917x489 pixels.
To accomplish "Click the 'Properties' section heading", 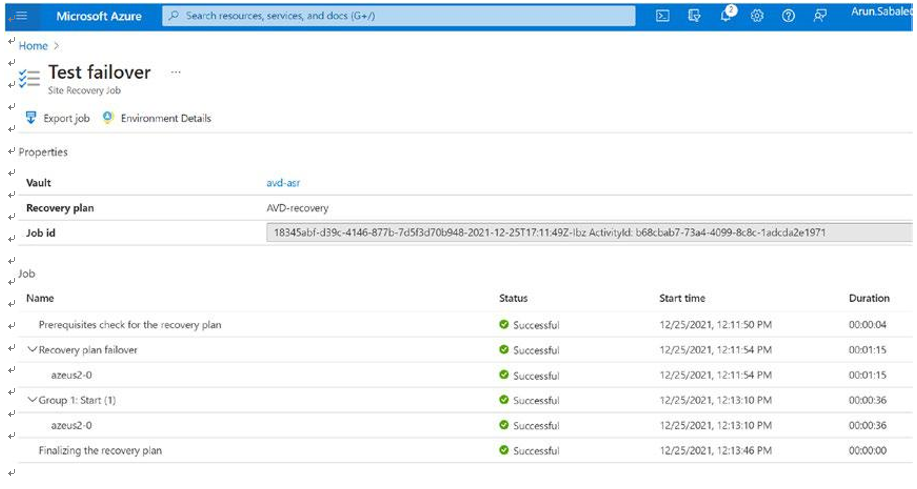I will point(43,152).
